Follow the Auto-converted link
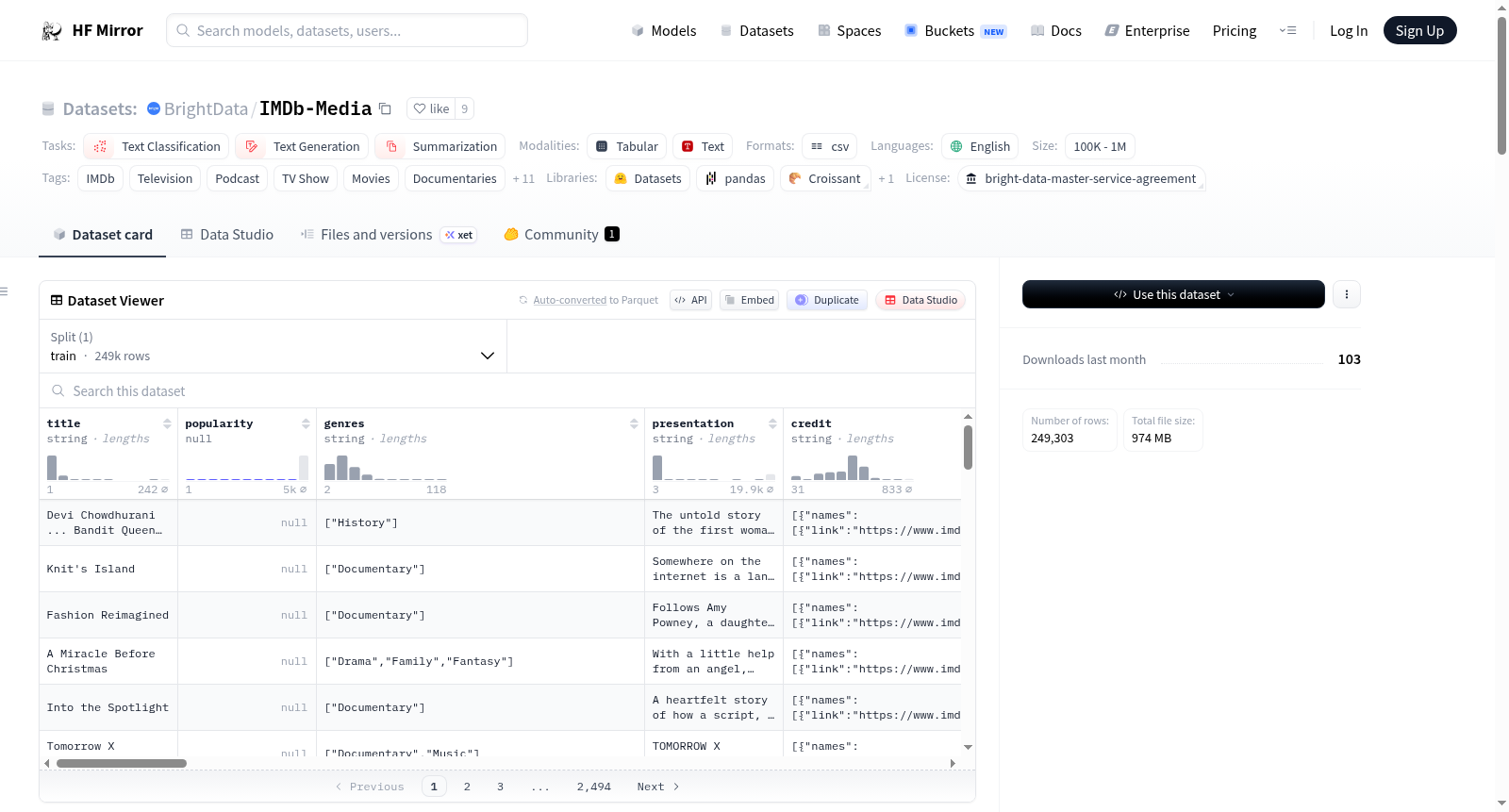 [x=570, y=300]
